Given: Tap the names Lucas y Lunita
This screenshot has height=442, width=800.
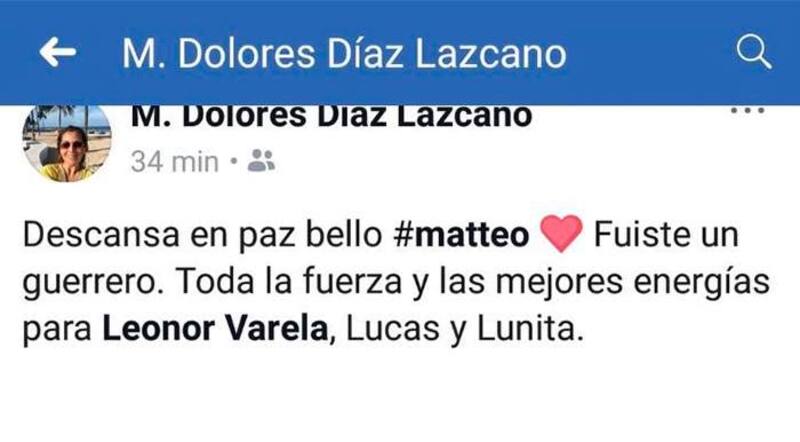Looking at the screenshot, I should [x=464, y=329].
